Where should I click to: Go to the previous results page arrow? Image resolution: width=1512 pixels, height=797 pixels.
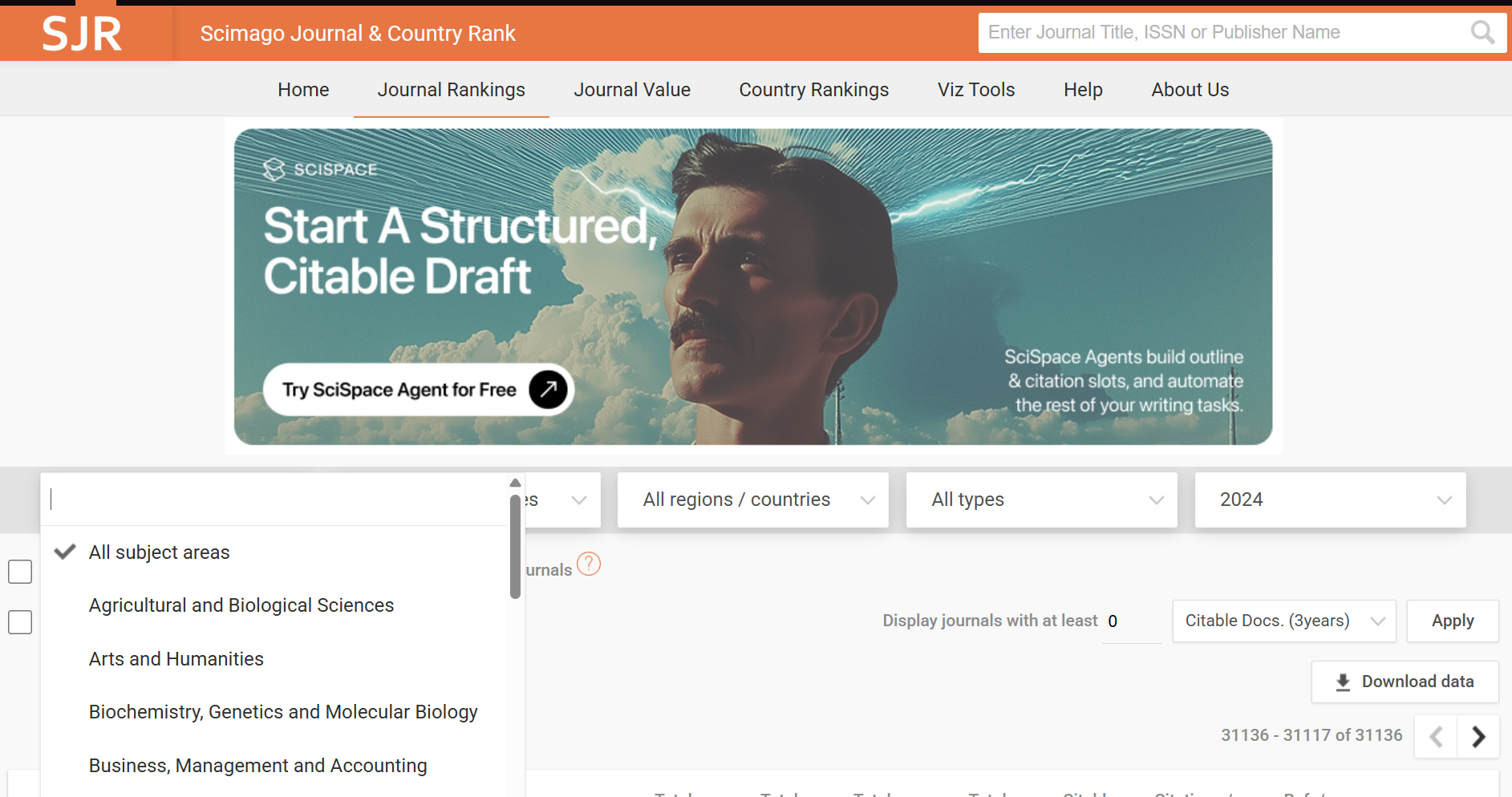coord(1436,736)
